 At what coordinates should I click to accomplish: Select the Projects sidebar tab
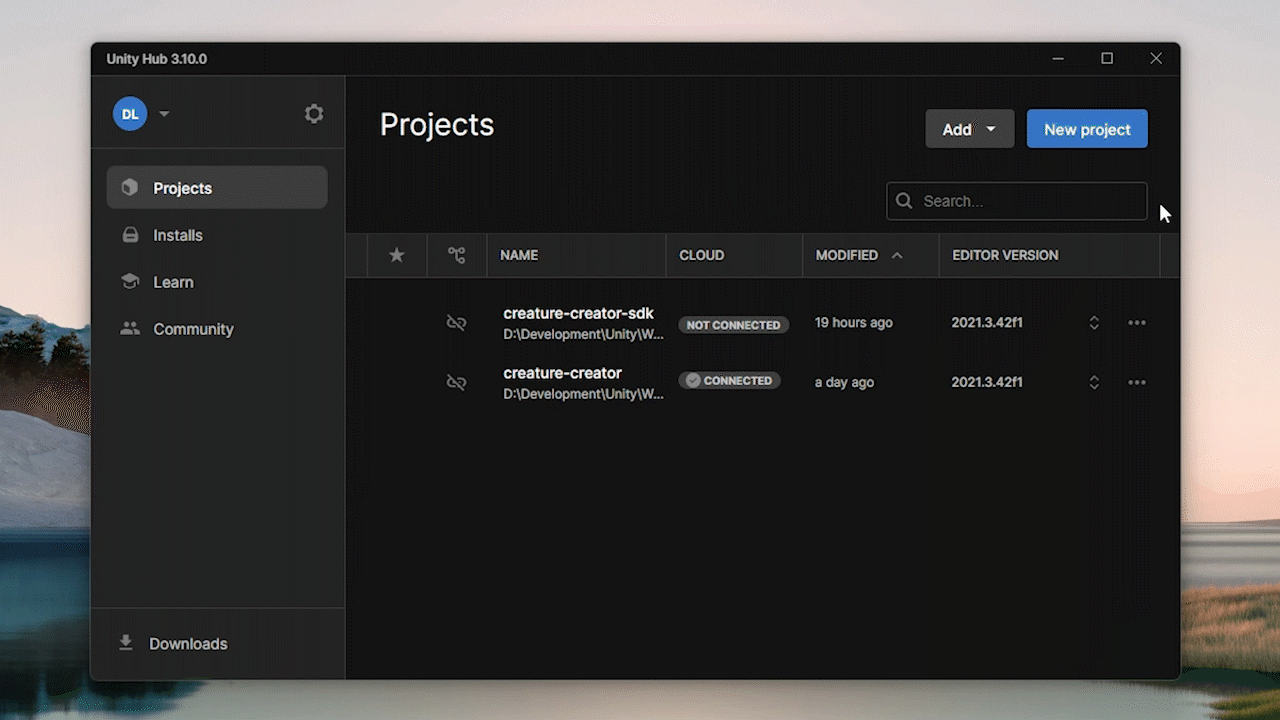[217, 188]
